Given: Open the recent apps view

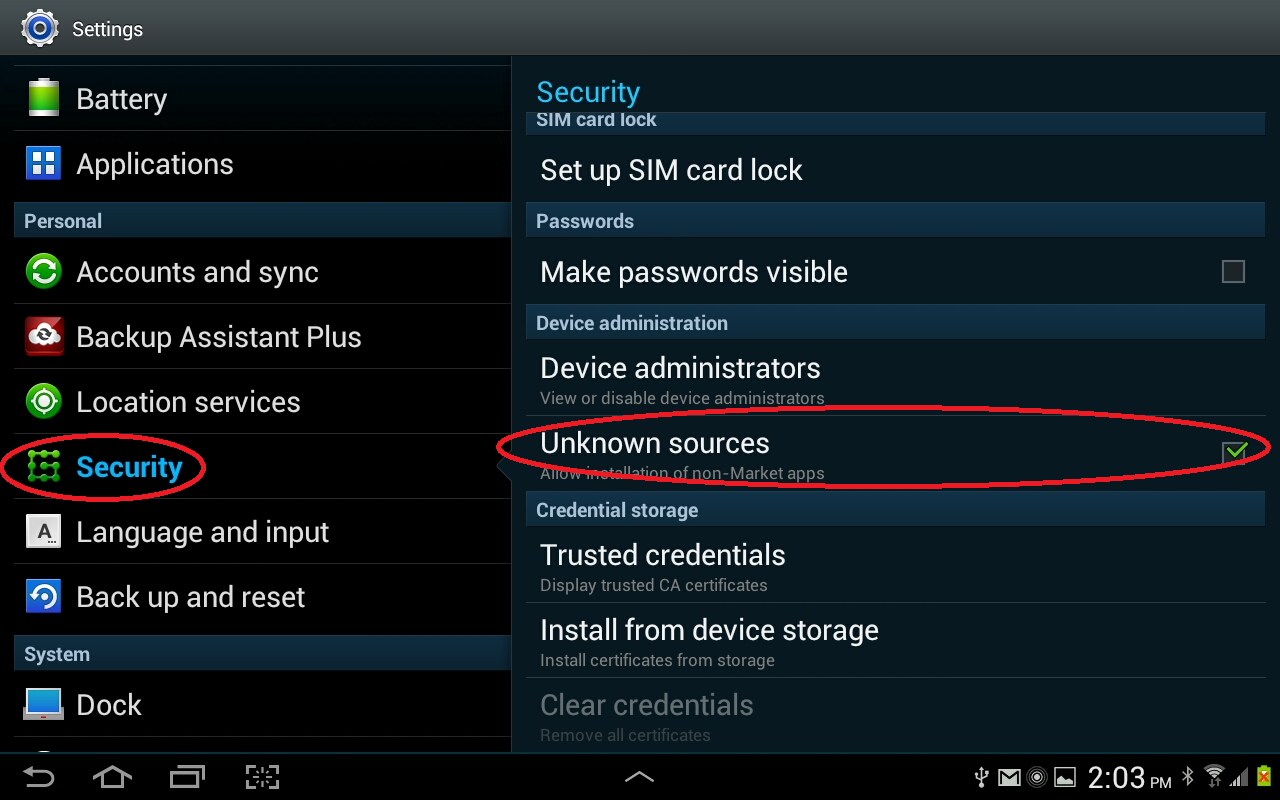Looking at the screenshot, I should pos(187,777).
